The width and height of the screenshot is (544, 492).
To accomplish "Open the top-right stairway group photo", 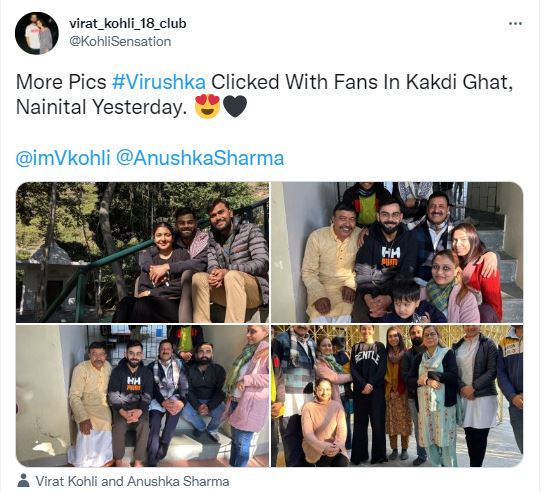I will (397, 252).
